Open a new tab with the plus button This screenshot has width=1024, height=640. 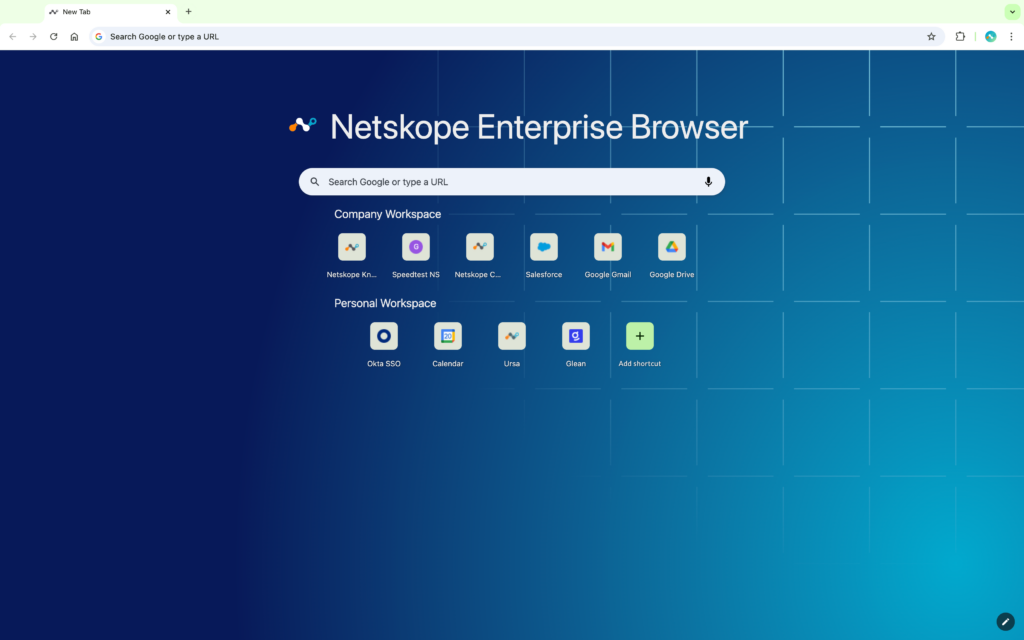click(188, 12)
